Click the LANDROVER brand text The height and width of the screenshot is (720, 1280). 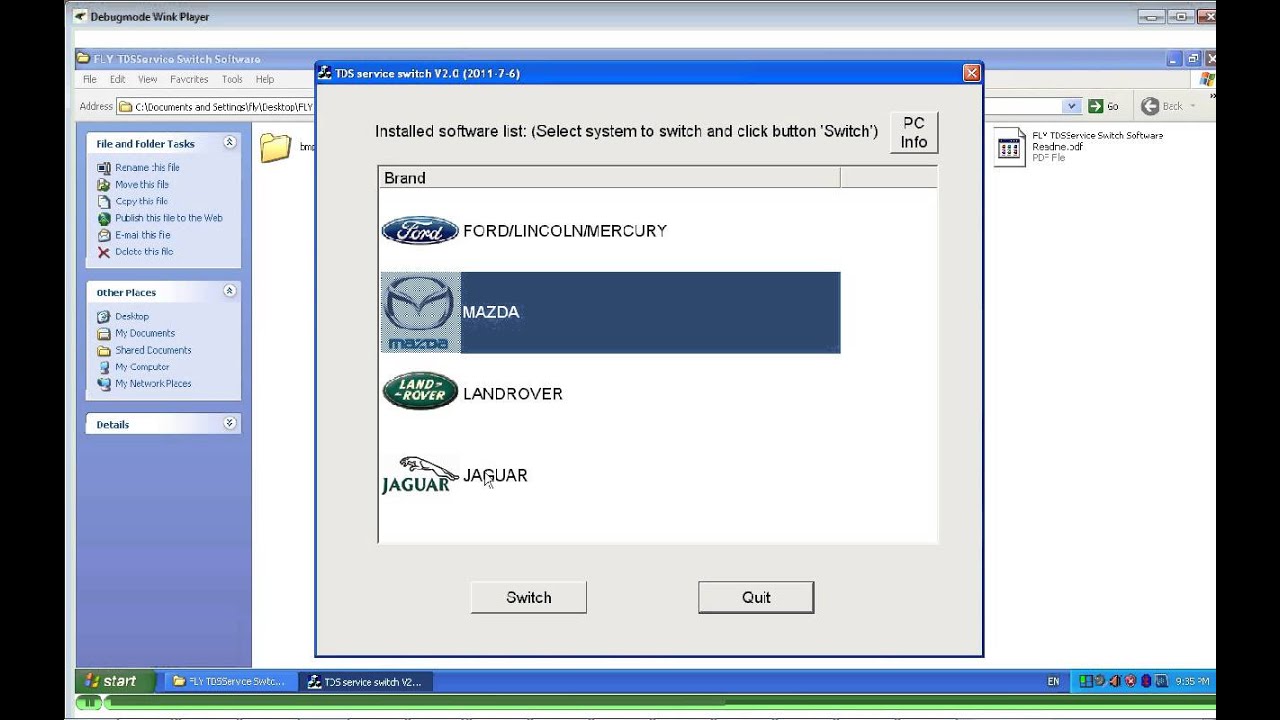513,394
